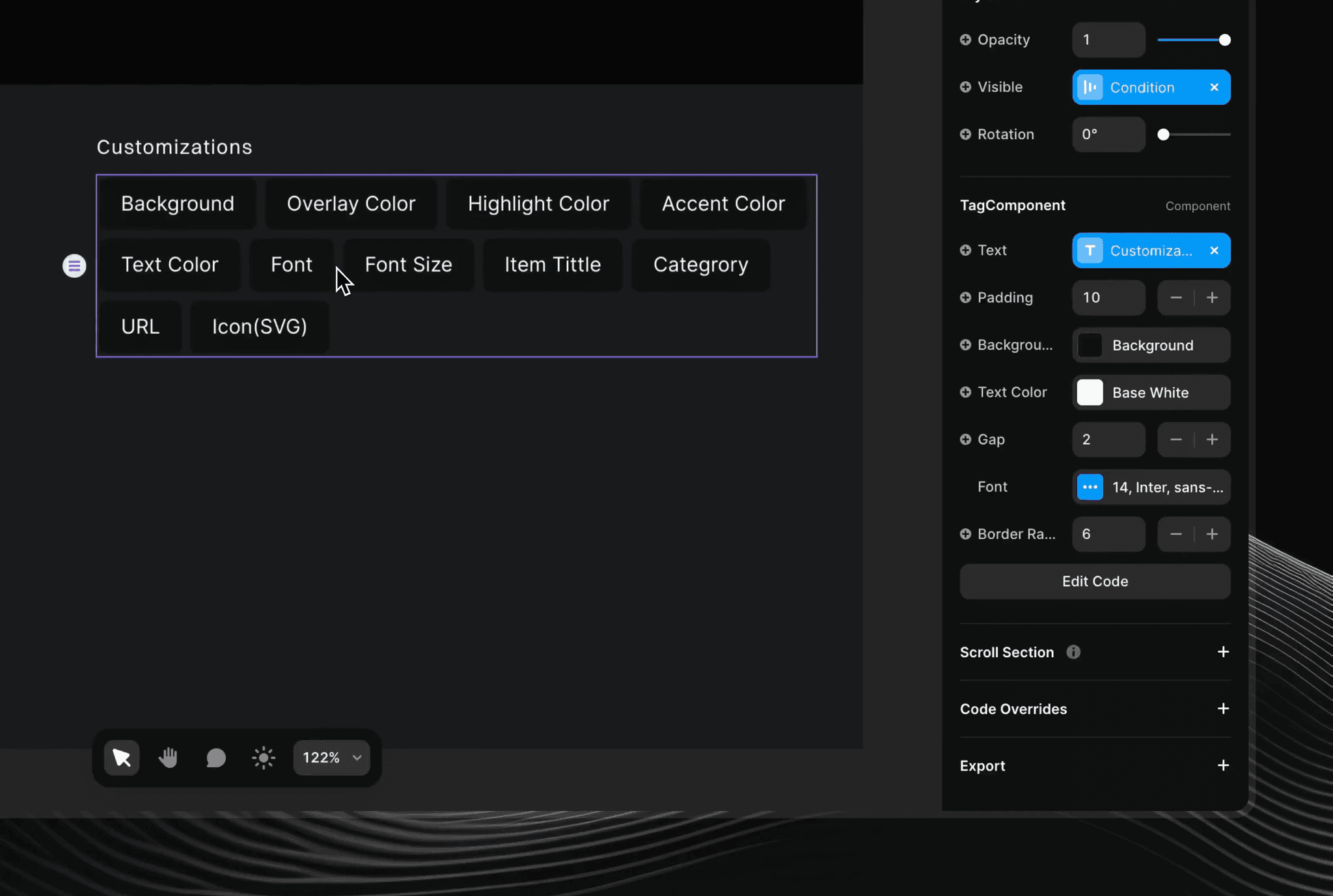Expand the Code Overrides section
Screen dimensions: 1333x896
[1224, 709]
